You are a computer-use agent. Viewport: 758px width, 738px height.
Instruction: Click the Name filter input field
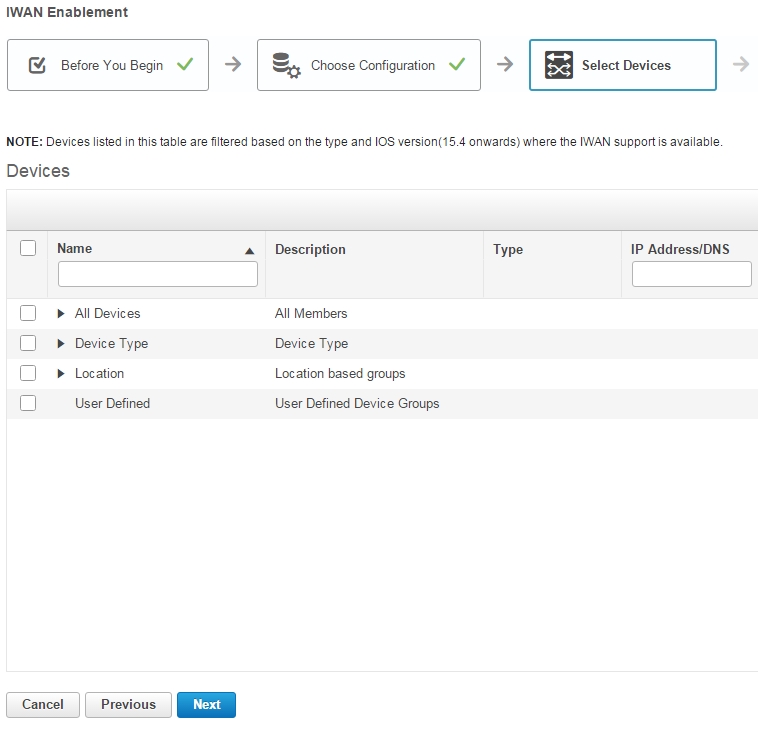(158, 274)
